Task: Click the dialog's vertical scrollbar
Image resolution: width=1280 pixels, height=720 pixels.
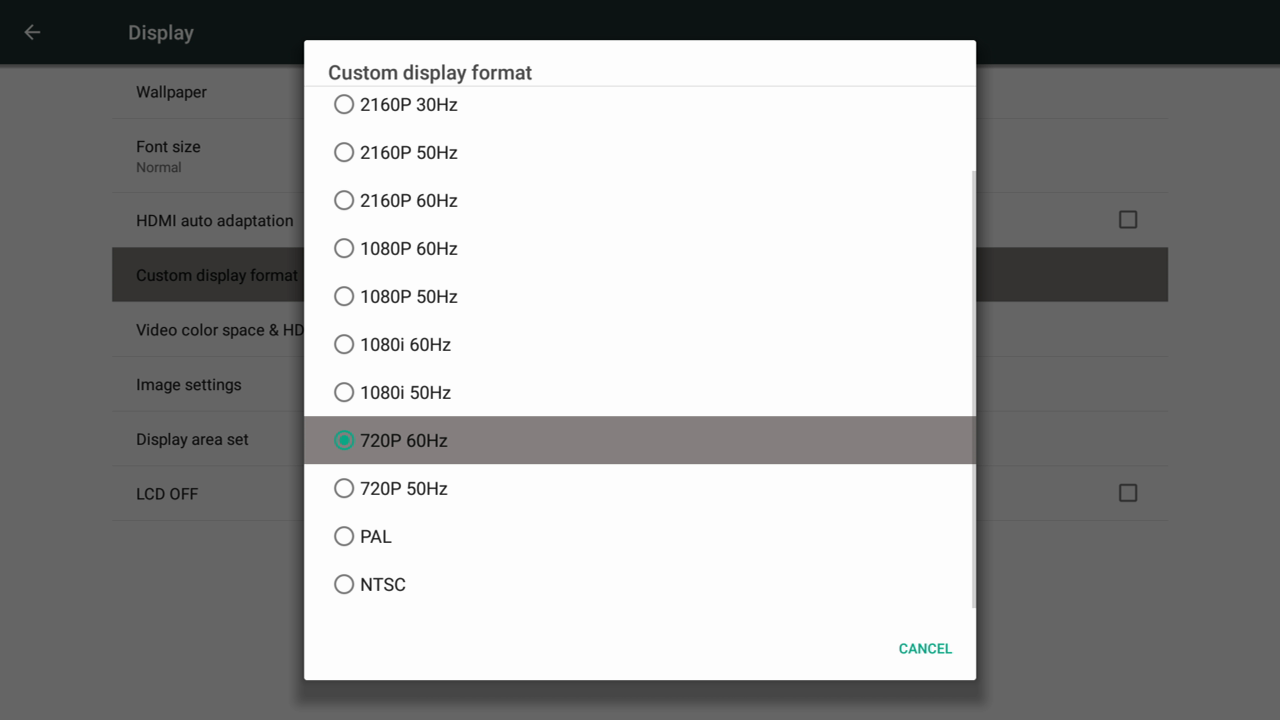Action: pyautogui.click(x=973, y=388)
